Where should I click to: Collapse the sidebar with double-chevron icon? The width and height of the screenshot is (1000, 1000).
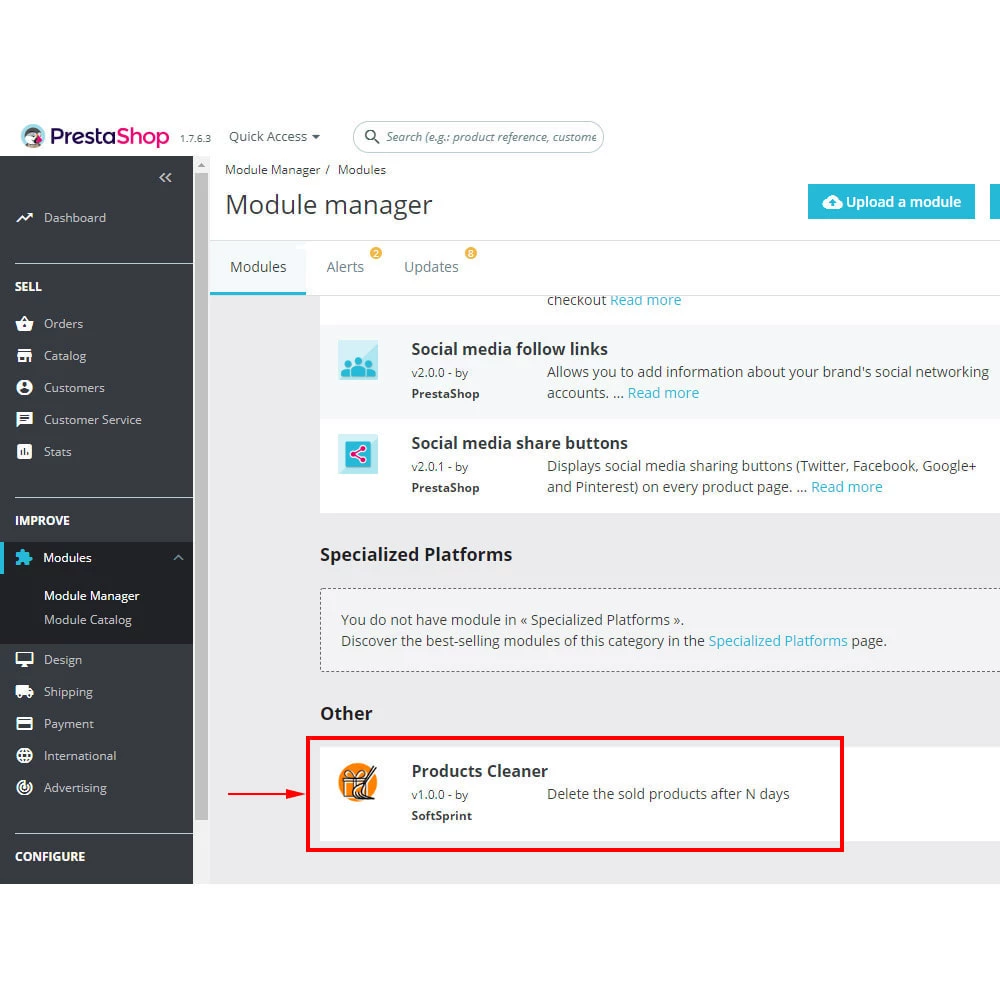[x=165, y=178]
